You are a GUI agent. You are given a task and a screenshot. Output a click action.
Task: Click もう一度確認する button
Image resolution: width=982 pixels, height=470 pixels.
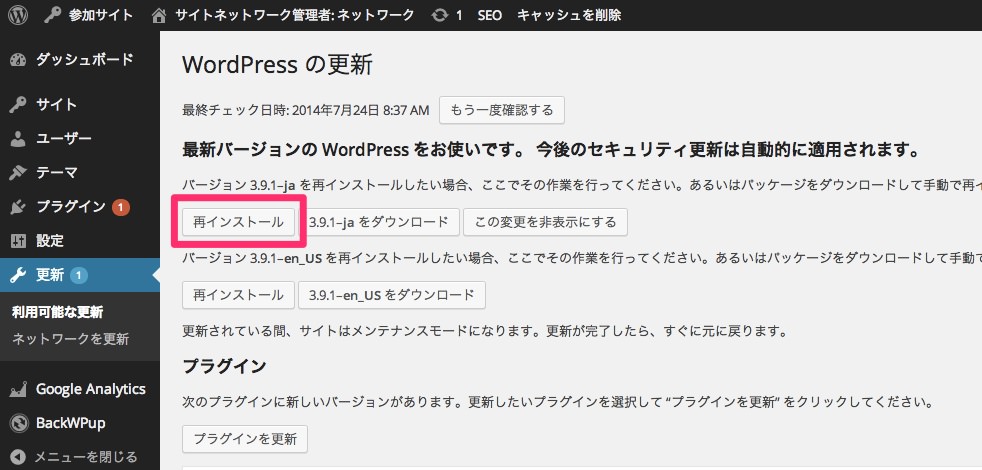click(x=502, y=110)
